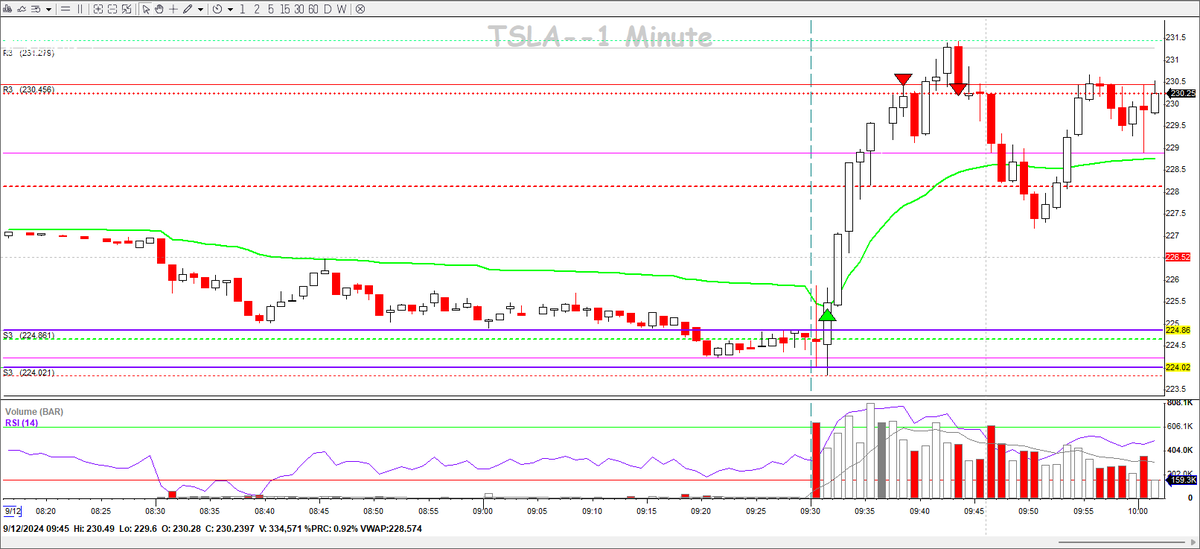Image resolution: width=1200 pixels, height=549 pixels.
Task: Switch to 1 minute timeframe
Action: [242, 9]
